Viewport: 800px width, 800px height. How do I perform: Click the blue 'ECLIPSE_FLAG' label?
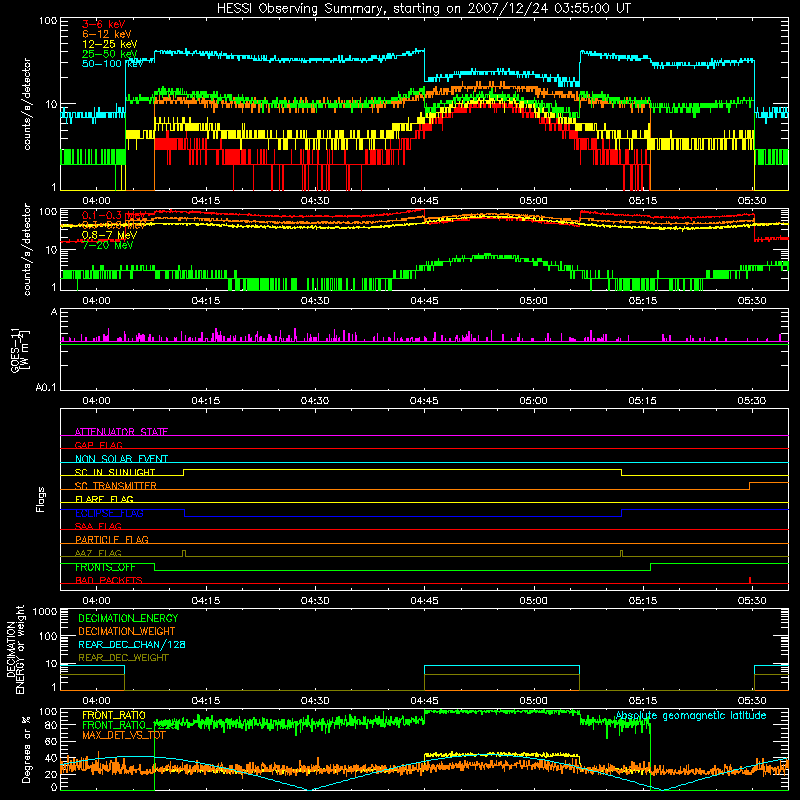click(x=109, y=513)
